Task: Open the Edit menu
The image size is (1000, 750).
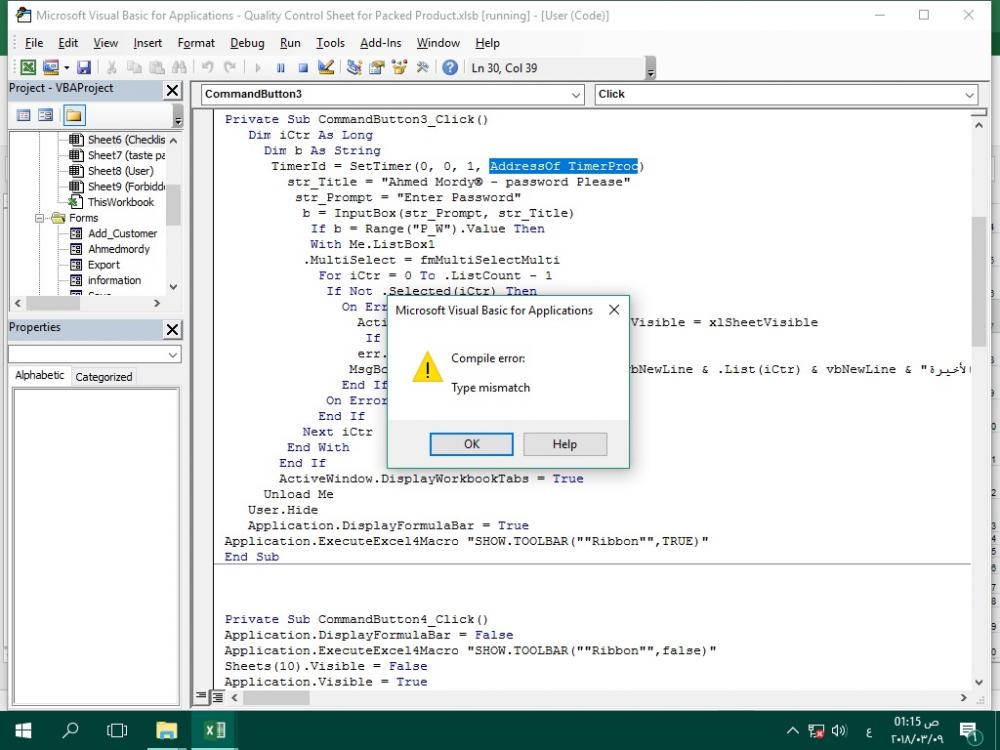Action: point(68,43)
